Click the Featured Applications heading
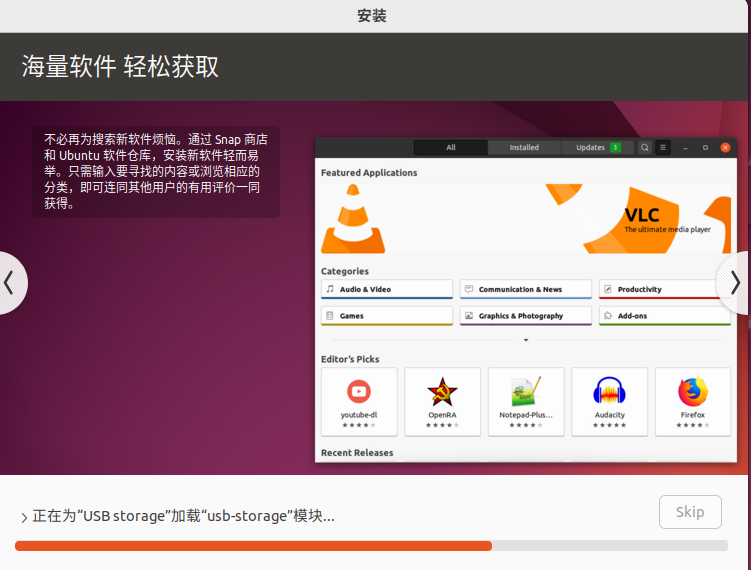The image size is (751, 570). [369, 173]
